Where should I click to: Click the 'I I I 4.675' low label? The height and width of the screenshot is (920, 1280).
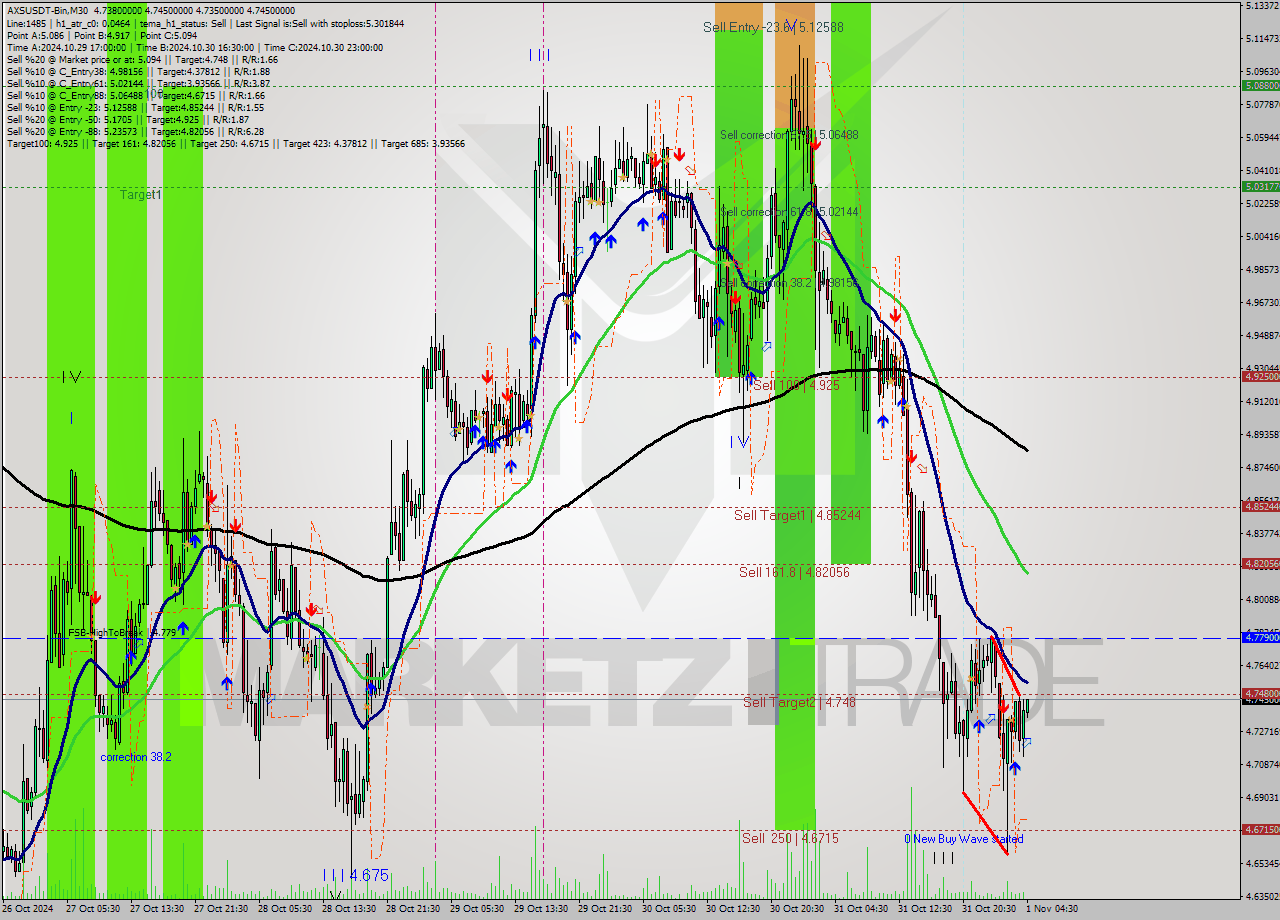point(356,875)
